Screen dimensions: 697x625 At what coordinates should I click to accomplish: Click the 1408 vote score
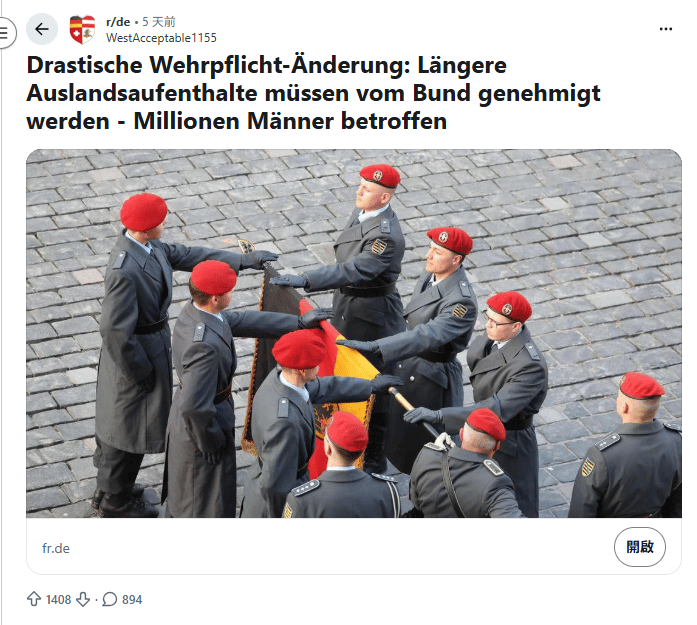tap(58, 600)
